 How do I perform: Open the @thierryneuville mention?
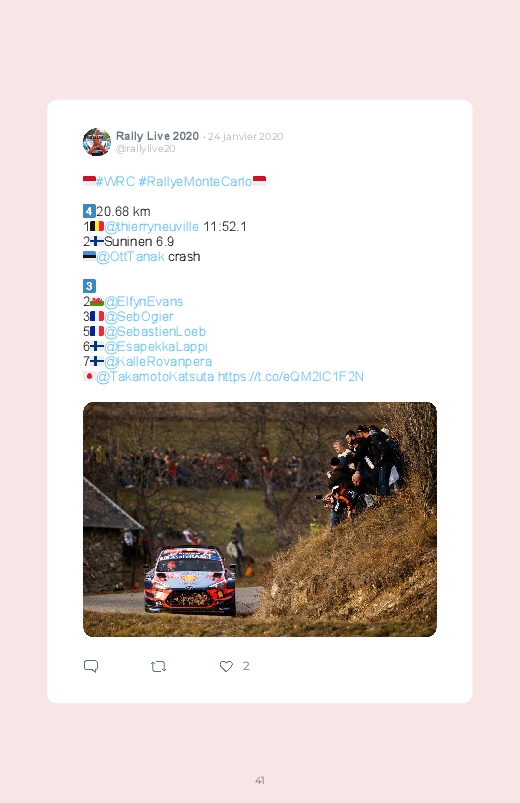click(x=152, y=226)
